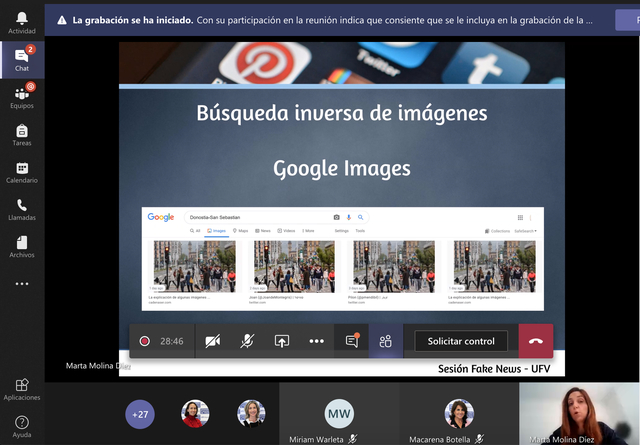Screen dimensions: 640x445
Task: Click first image result thumbnail
Action: point(195,267)
